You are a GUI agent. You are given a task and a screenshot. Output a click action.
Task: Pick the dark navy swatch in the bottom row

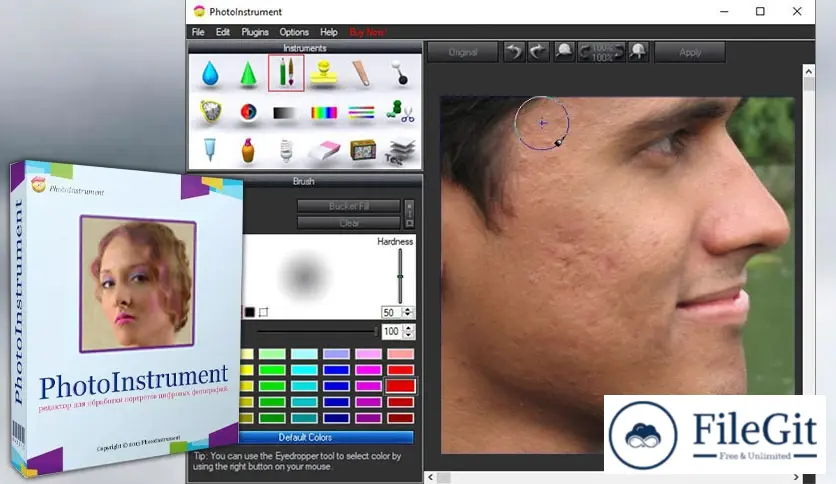(x=336, y=418)
